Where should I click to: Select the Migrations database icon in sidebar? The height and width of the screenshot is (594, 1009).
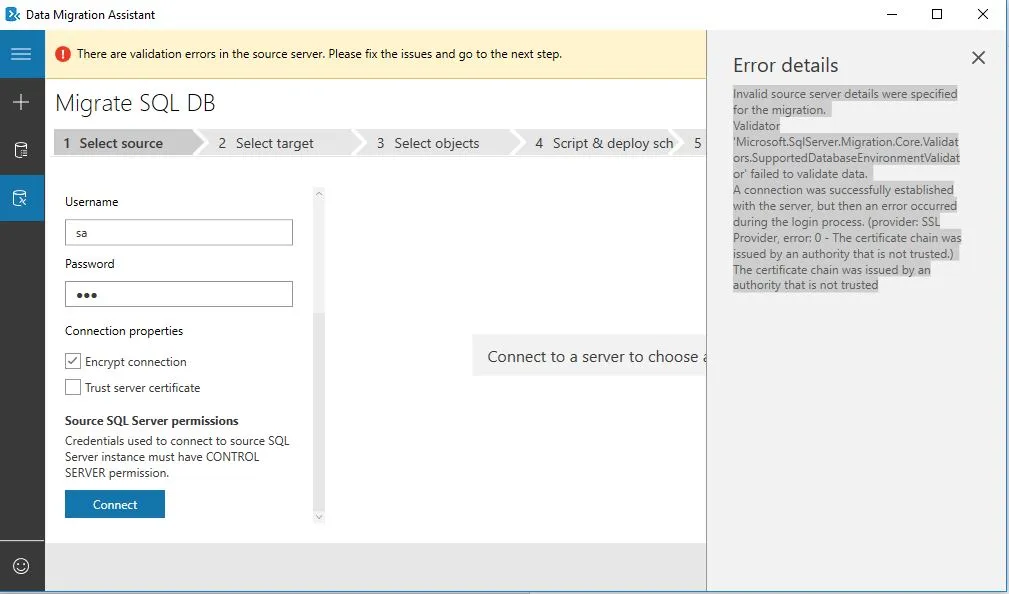pos(21,198)
